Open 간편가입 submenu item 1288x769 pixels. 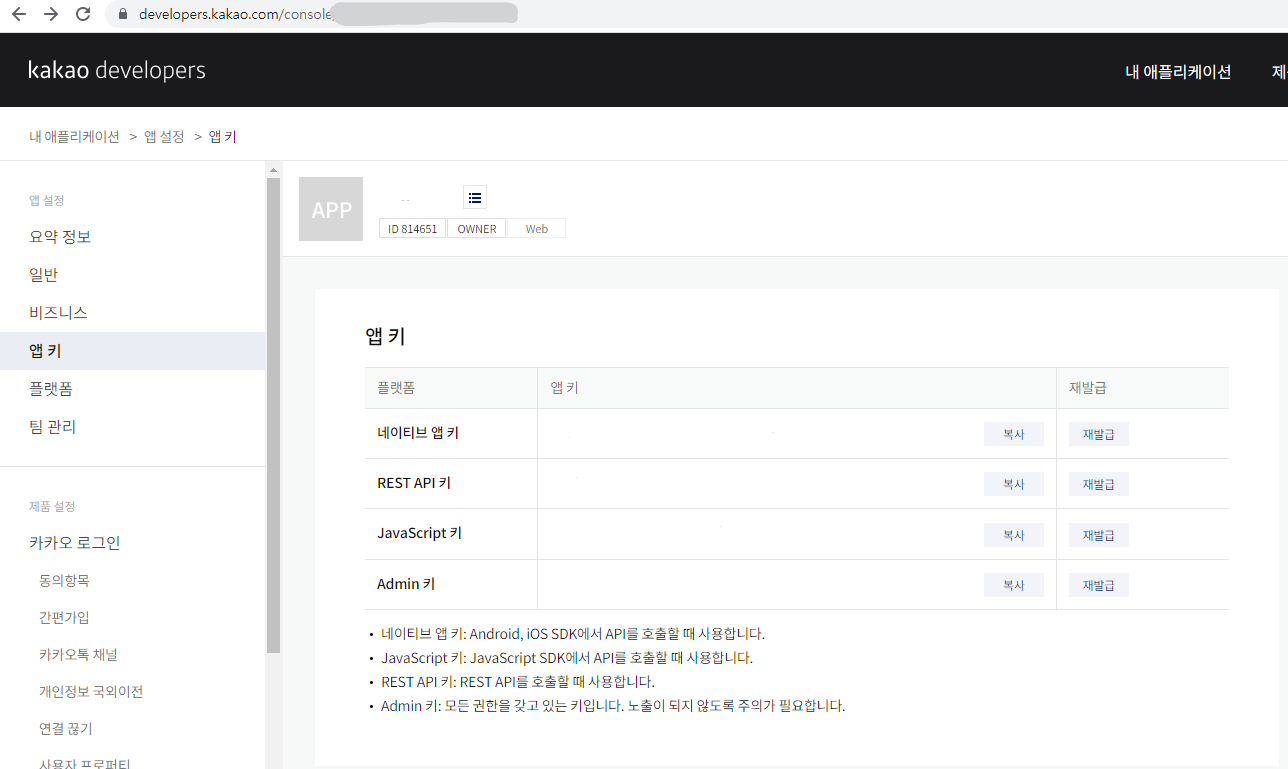coord(64,617)
